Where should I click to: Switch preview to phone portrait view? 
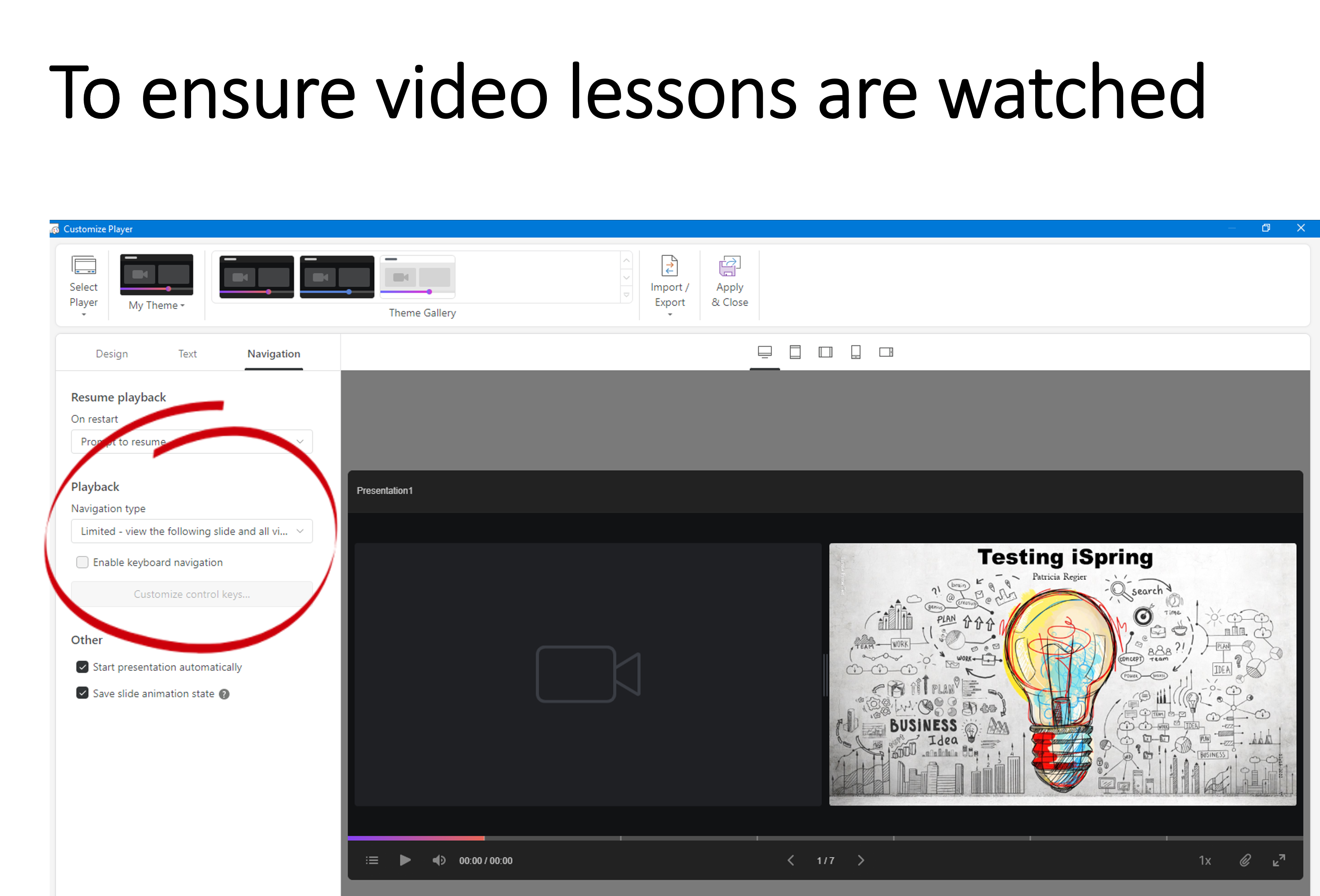pyautogui.click(x=855, y=352)
